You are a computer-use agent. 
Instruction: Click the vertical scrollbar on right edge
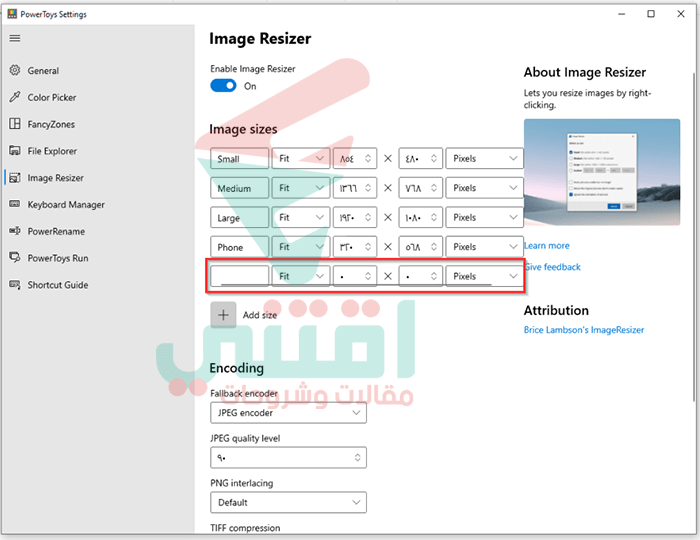pos(694,237)
